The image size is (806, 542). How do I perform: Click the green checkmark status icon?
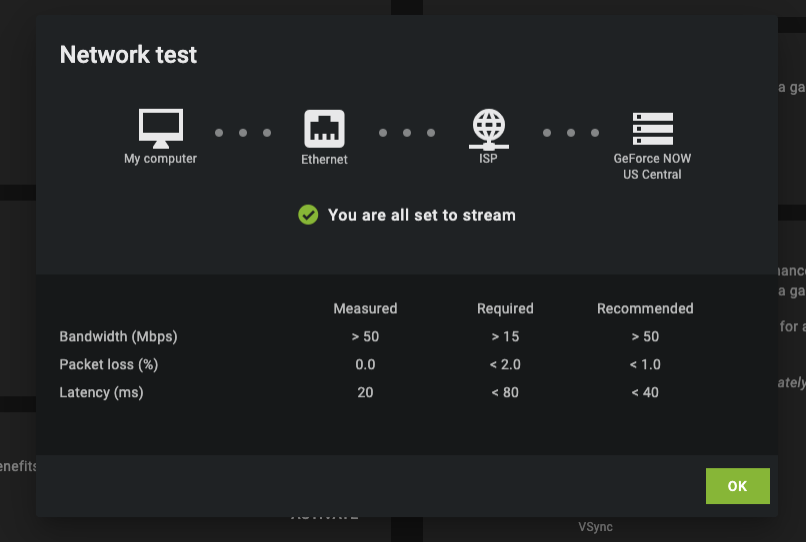click(308, 215)
